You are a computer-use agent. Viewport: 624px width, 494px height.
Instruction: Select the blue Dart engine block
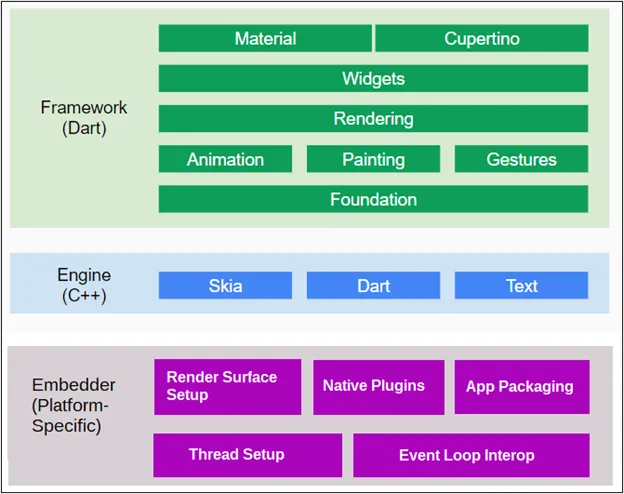tap(373, 285)
